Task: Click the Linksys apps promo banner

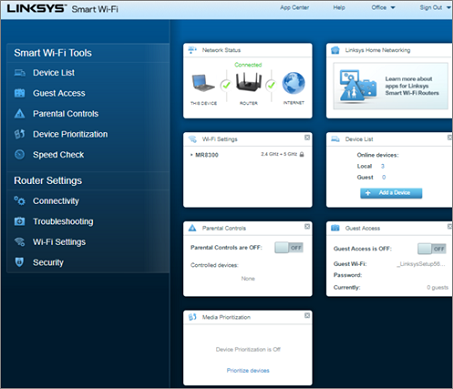Action: 391,86
